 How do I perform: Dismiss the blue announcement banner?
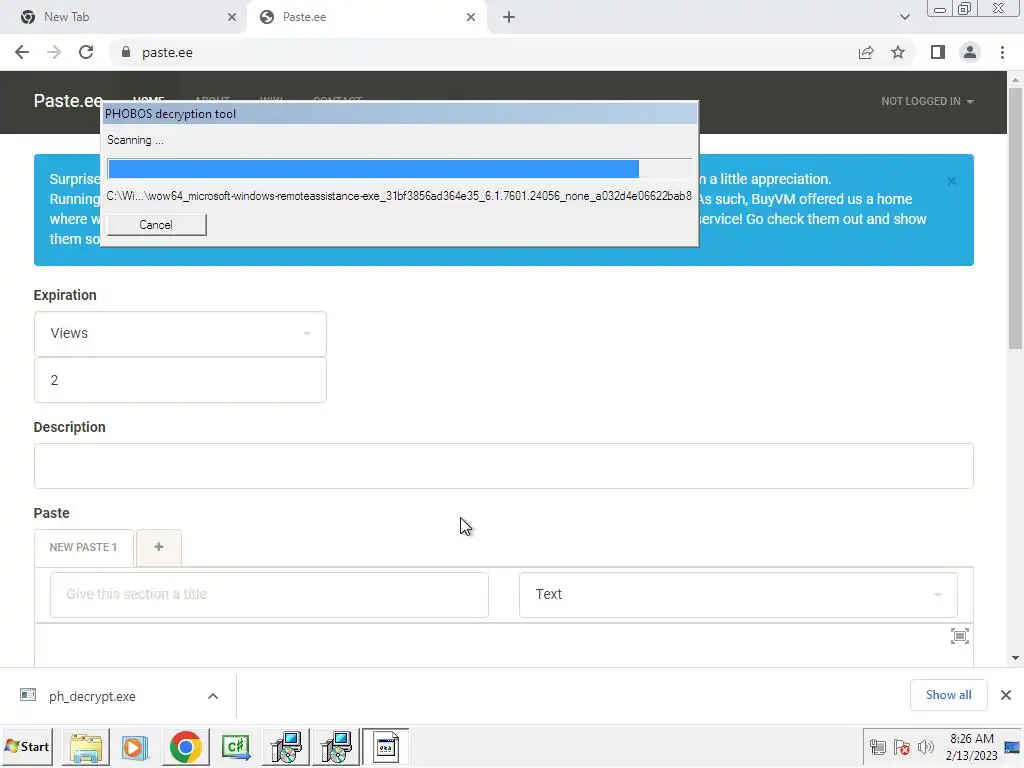952,181
